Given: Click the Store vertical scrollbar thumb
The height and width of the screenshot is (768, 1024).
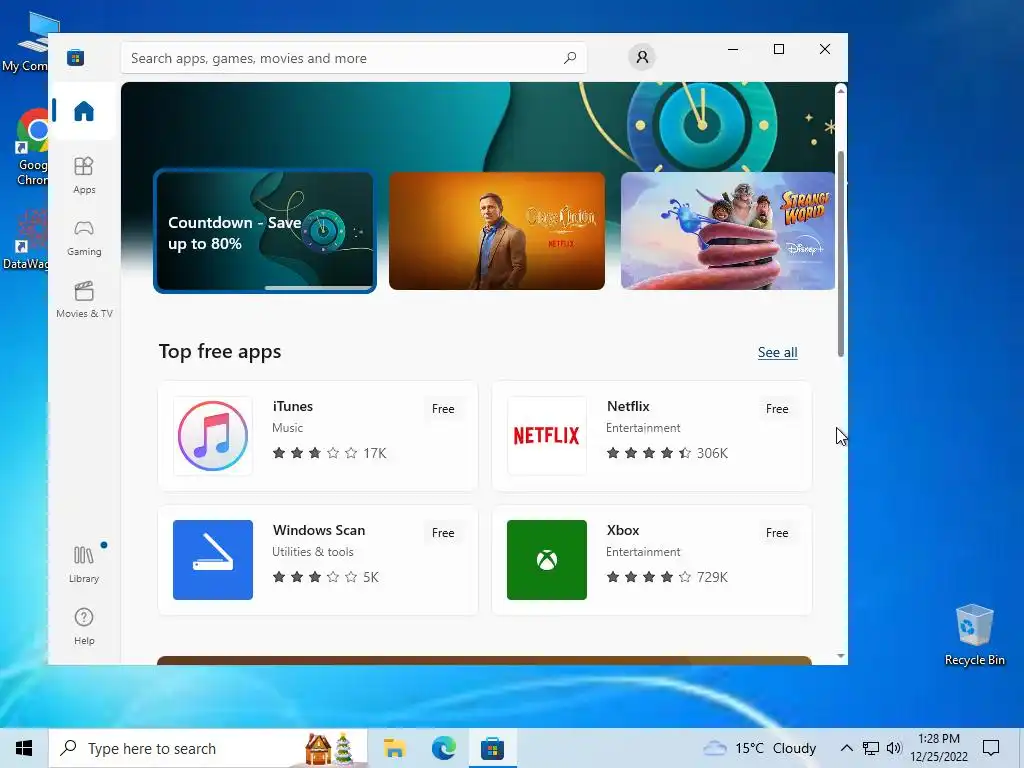Looking at the screenshot, I should [x=840, y=255].
